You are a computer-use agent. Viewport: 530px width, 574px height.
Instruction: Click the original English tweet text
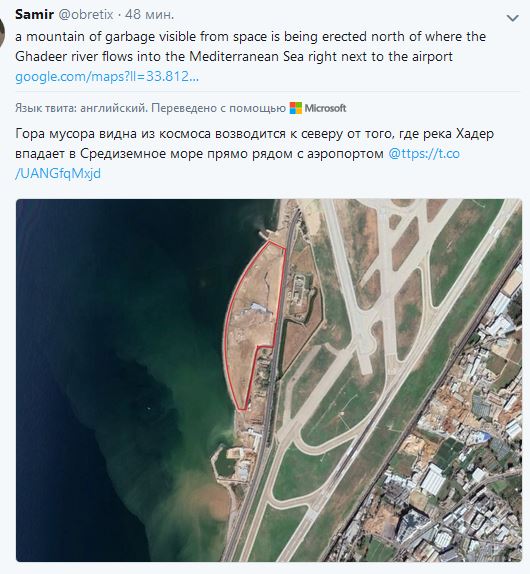[251, 46]
